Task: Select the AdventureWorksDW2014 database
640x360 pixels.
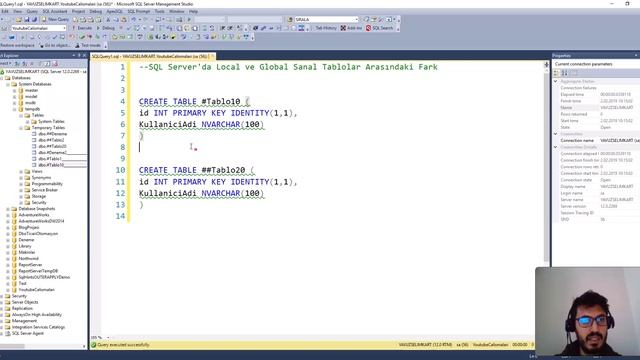Action: click(x=41, y=221)
